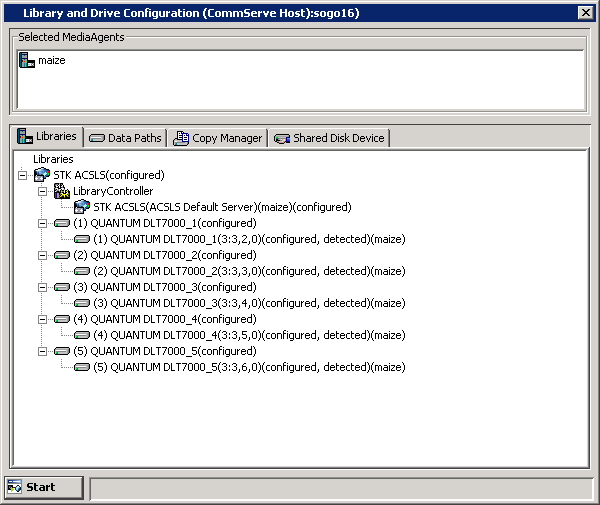Select the (5) QUANTUM DLT7000_5(configured) row
Viewport: 600px width, 505px height.
click(165, 351)
